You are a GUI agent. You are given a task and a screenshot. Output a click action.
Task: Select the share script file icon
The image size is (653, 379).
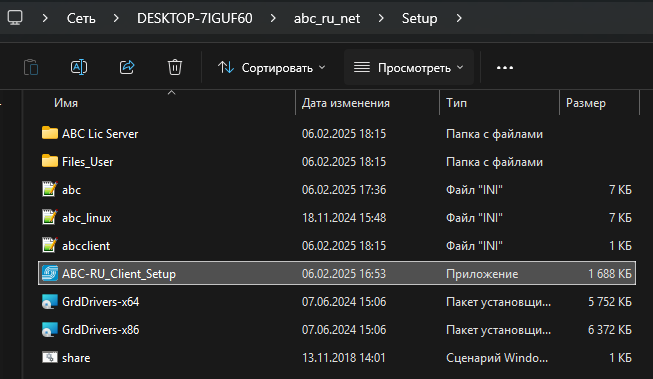[50, 357]
